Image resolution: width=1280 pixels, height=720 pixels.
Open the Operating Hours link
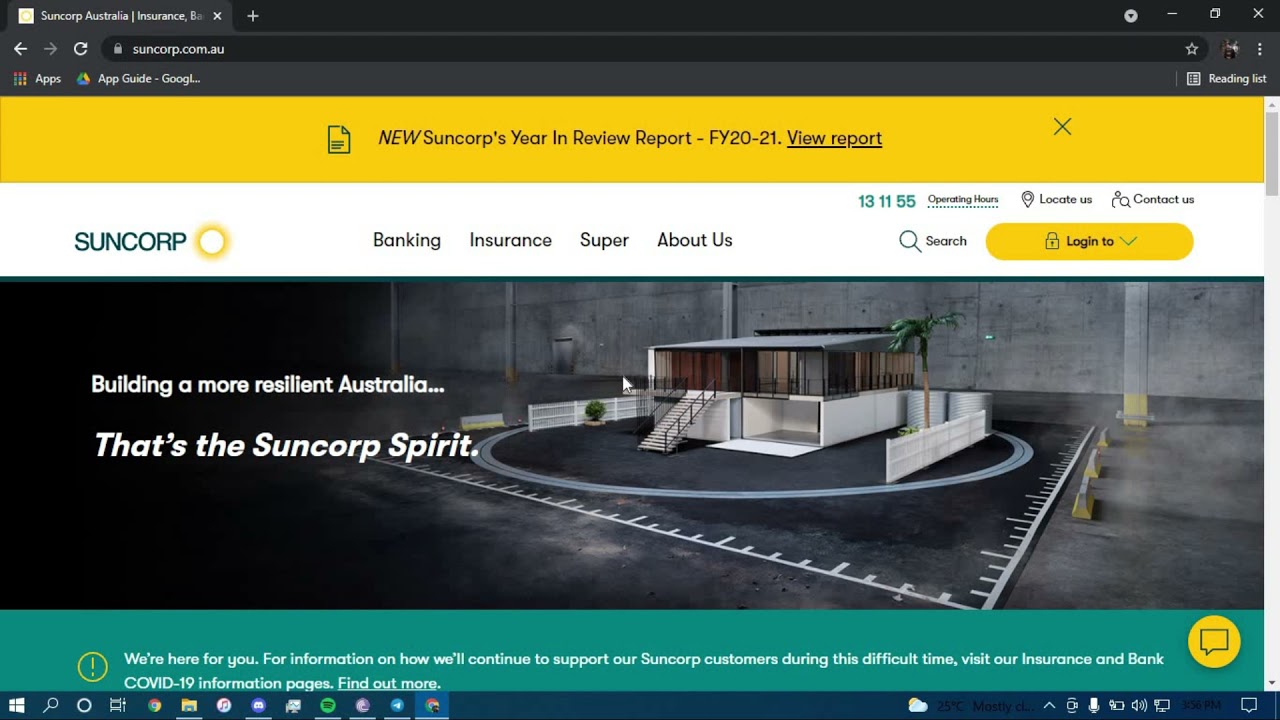(963, 199)
